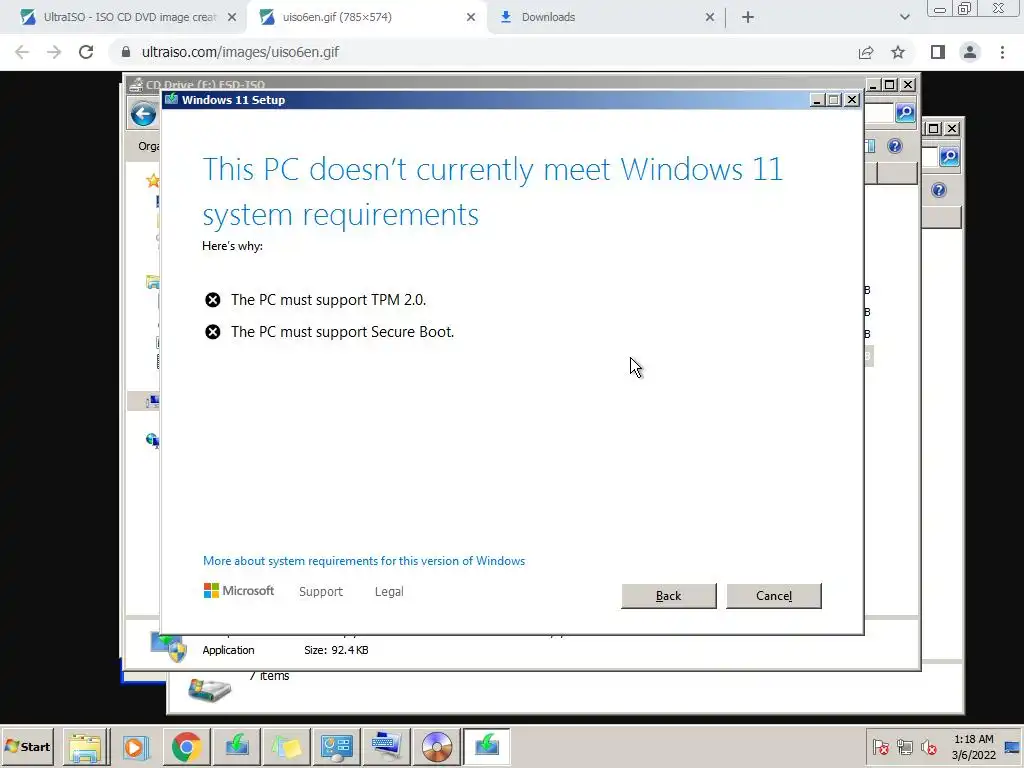The image size is (1024, 768).
Task: Click the blue back arrow in CD Drive window
Action: [x=143, y=114]
